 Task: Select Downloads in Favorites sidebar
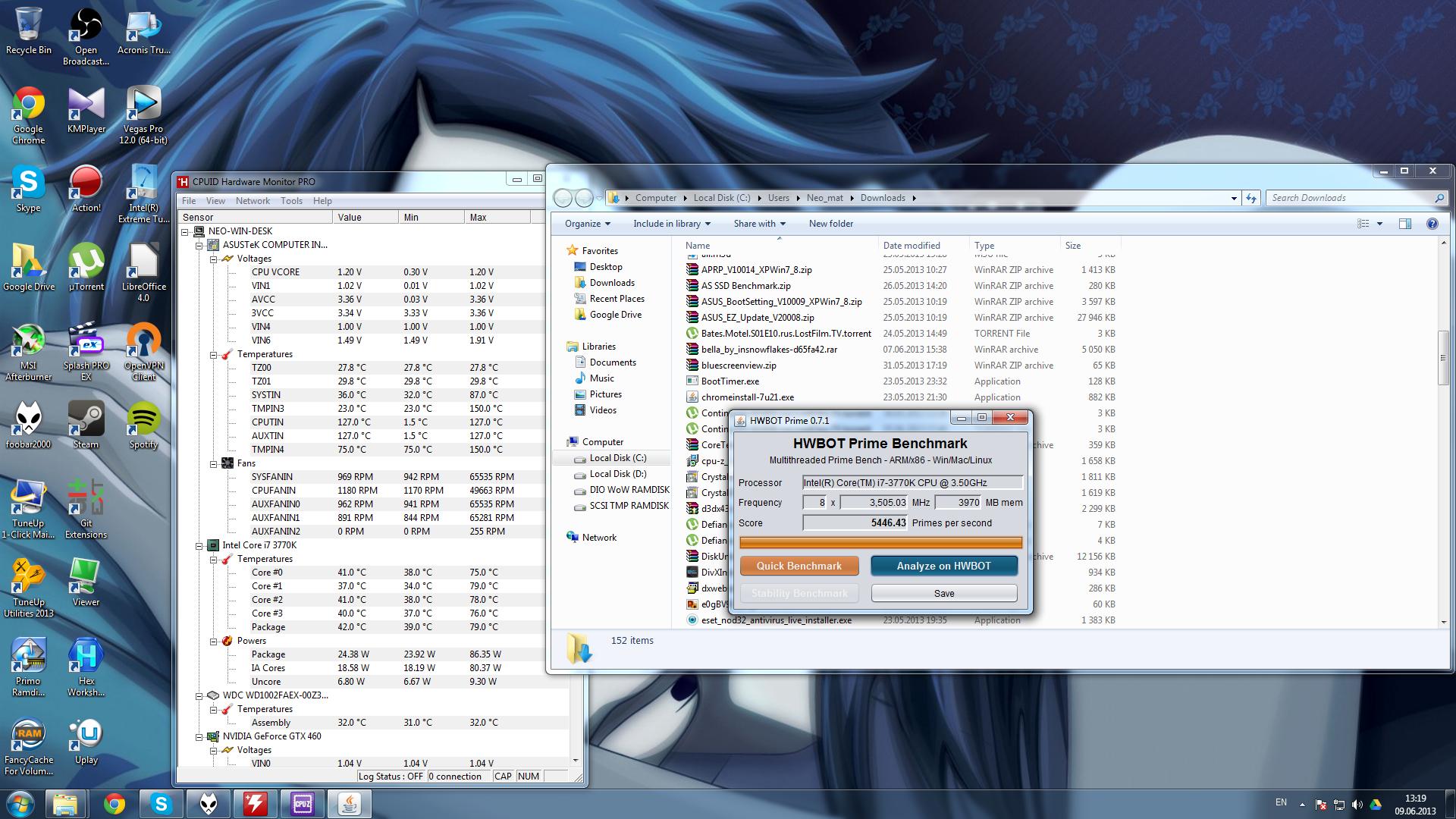coord(612,283)
